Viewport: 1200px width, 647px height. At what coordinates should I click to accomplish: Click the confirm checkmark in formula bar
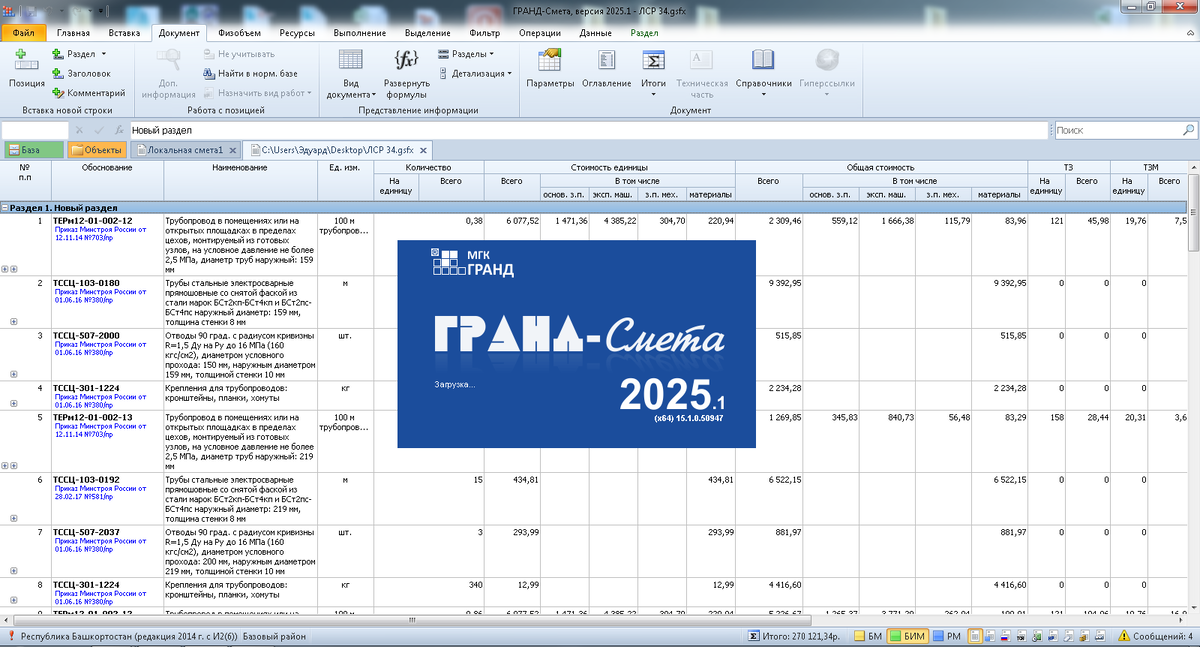(x=99, y=130)
